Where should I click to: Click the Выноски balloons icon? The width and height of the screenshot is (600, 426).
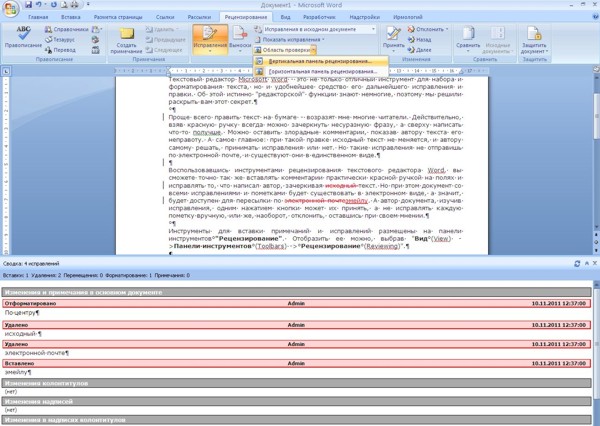240,38
